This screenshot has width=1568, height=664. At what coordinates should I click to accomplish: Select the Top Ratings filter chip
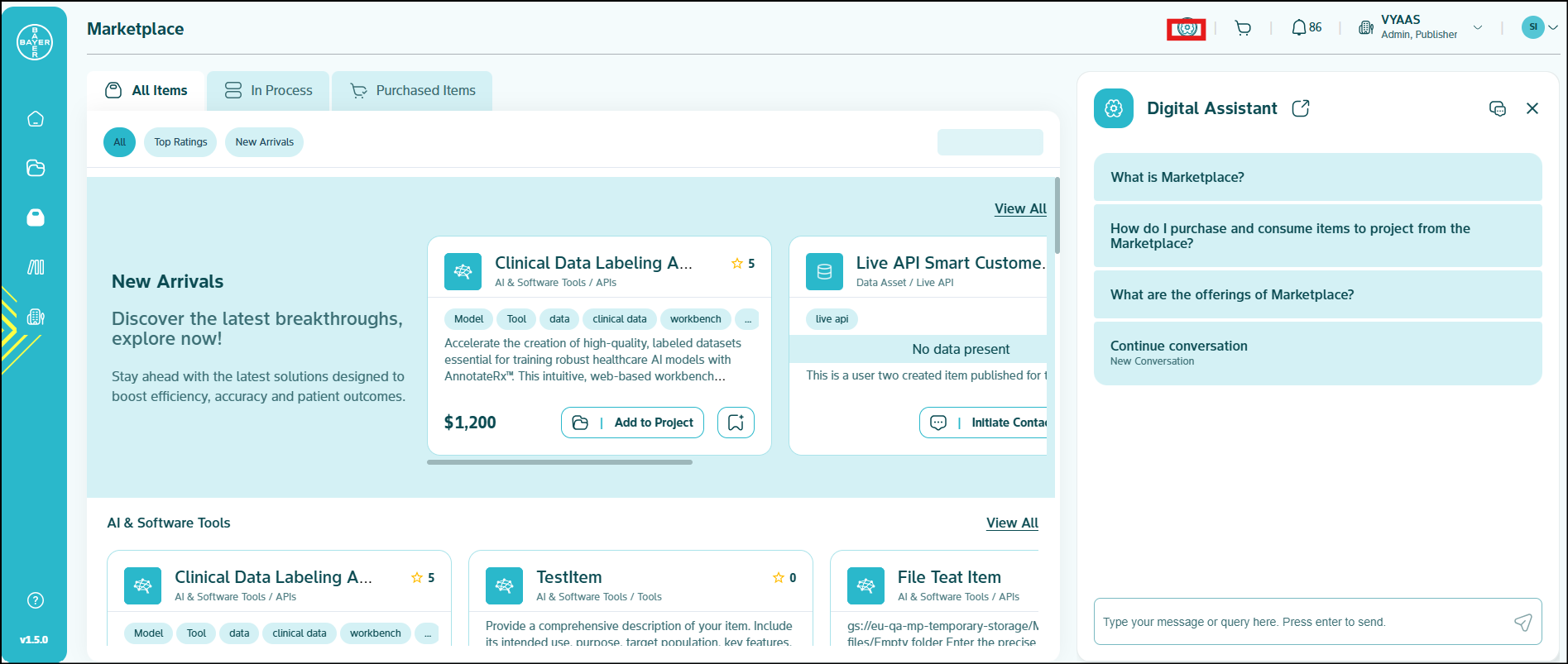point(180,142)
